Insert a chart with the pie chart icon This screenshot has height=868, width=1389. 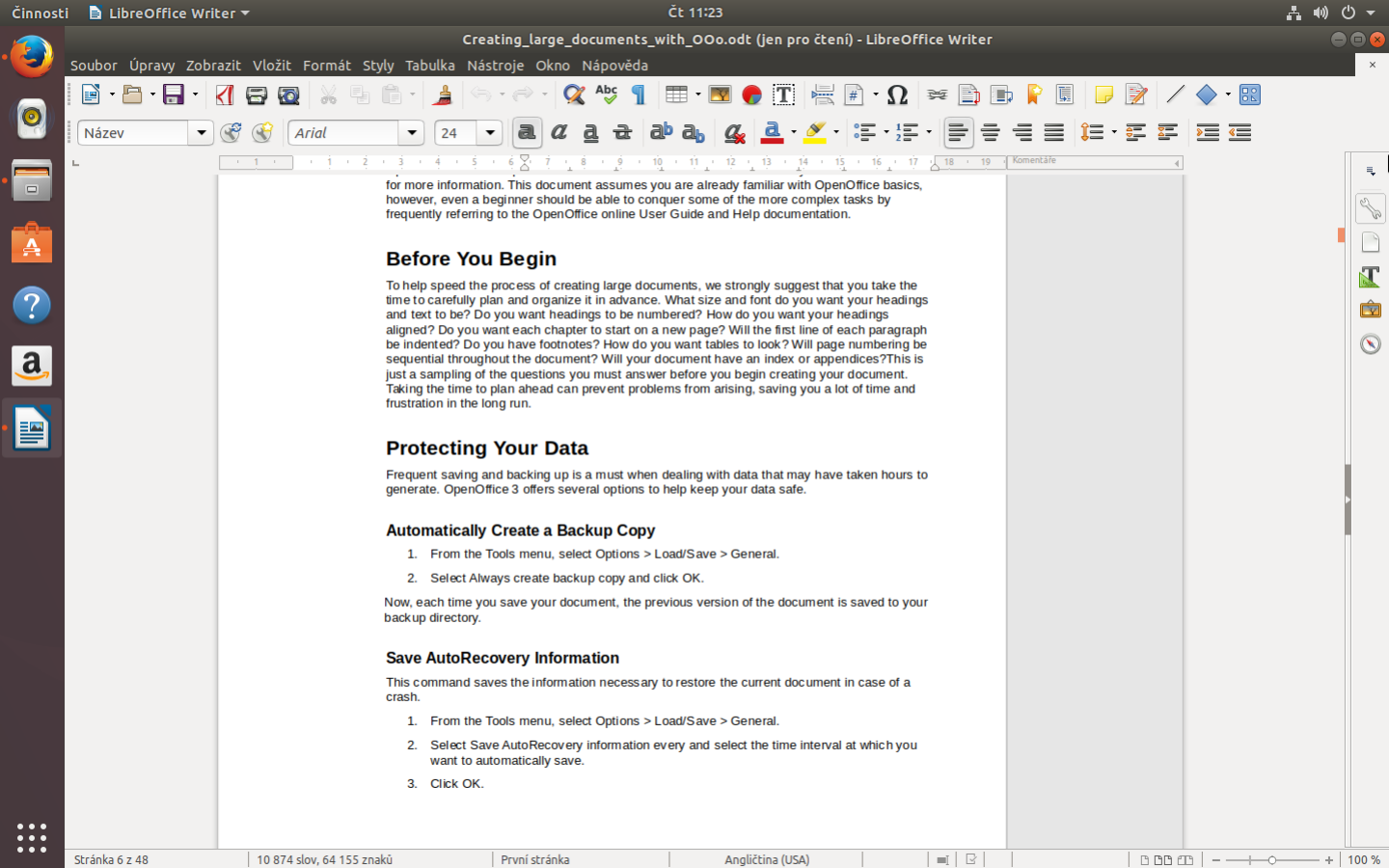pos(751,95)
